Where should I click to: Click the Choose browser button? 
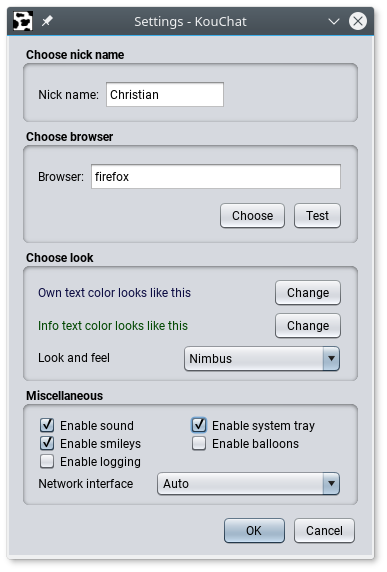click(252, 216)
